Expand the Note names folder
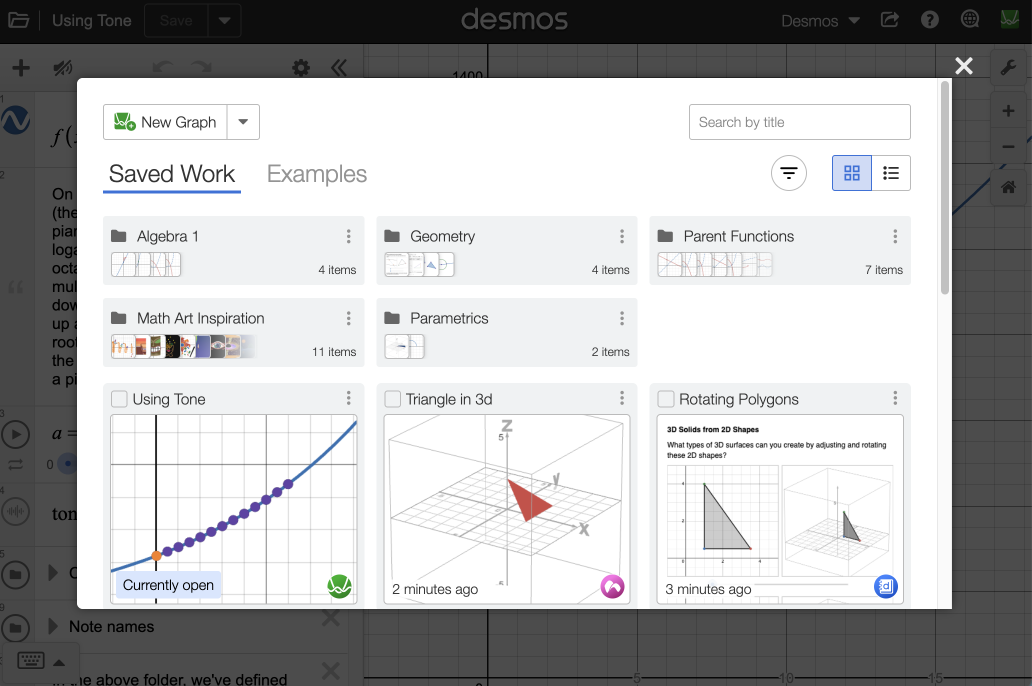 point(53,626)
